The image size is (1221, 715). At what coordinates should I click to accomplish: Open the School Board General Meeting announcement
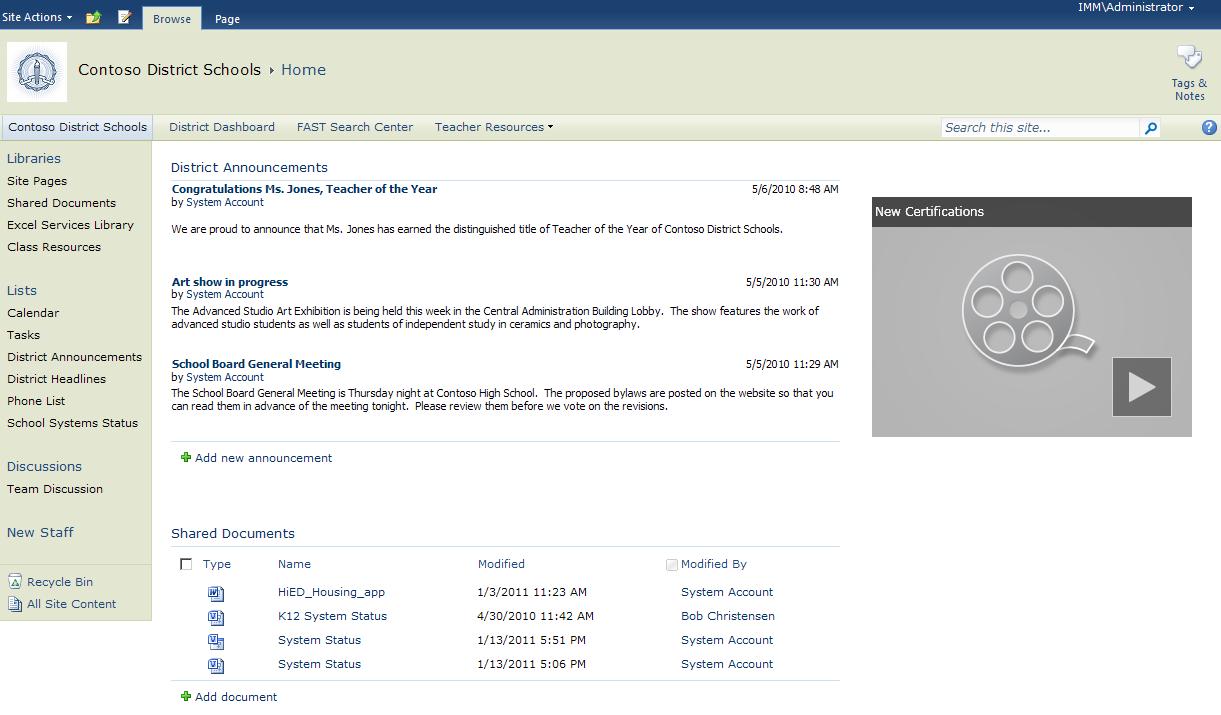click(256, 364)
